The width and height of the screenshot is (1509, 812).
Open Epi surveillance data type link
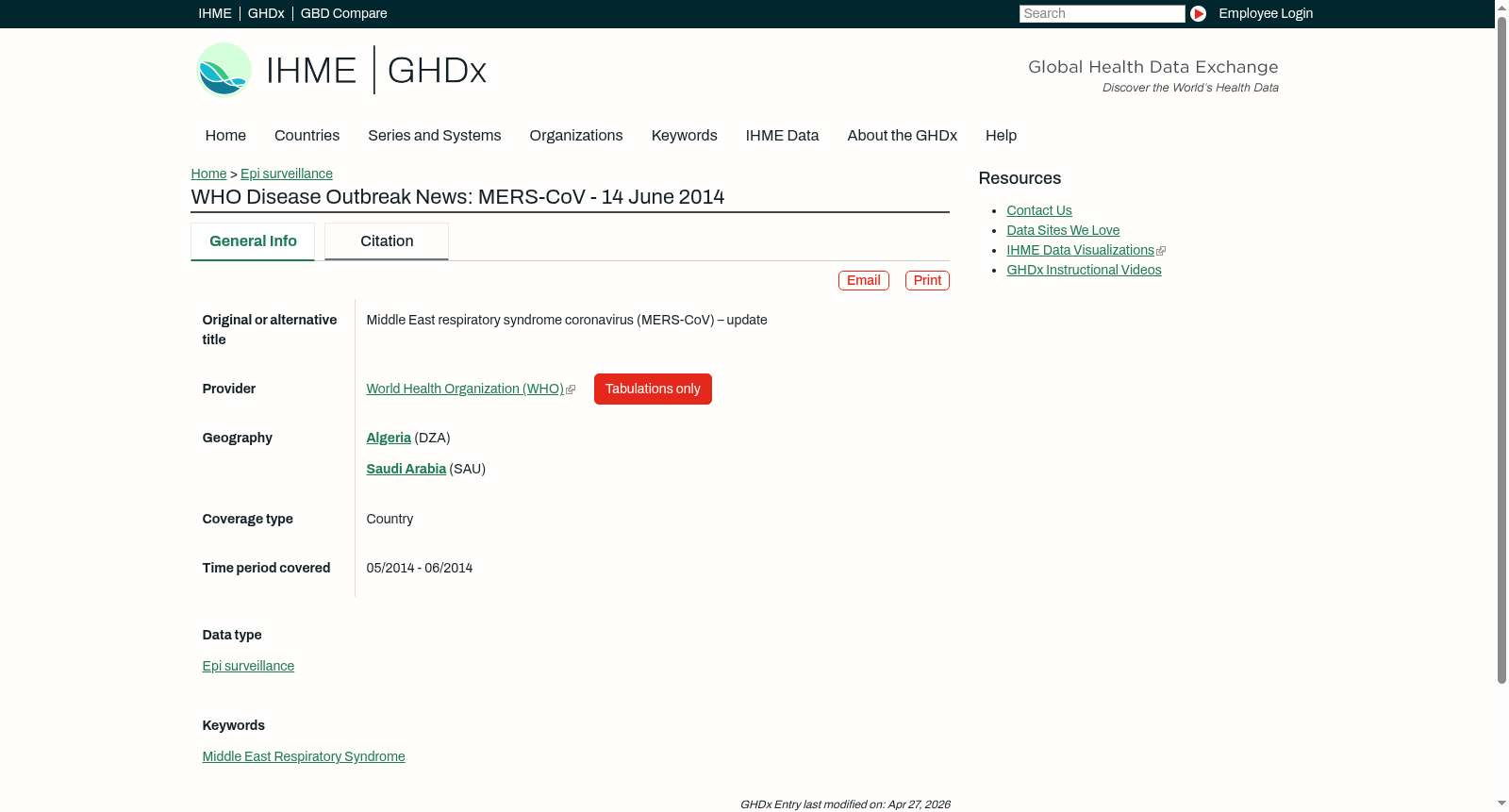click(x=248, y=666)
